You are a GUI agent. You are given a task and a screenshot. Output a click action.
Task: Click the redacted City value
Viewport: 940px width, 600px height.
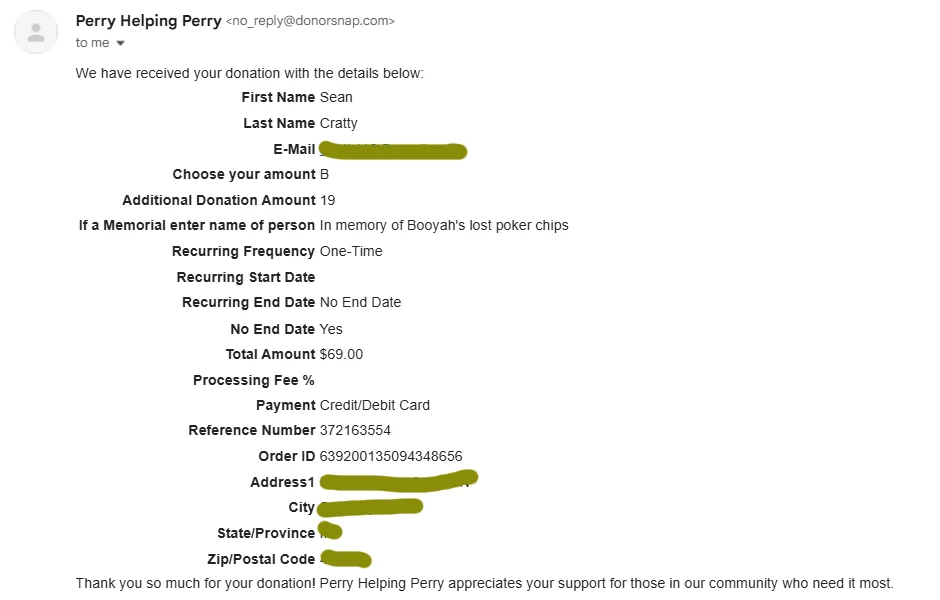[x=370, y=507]
